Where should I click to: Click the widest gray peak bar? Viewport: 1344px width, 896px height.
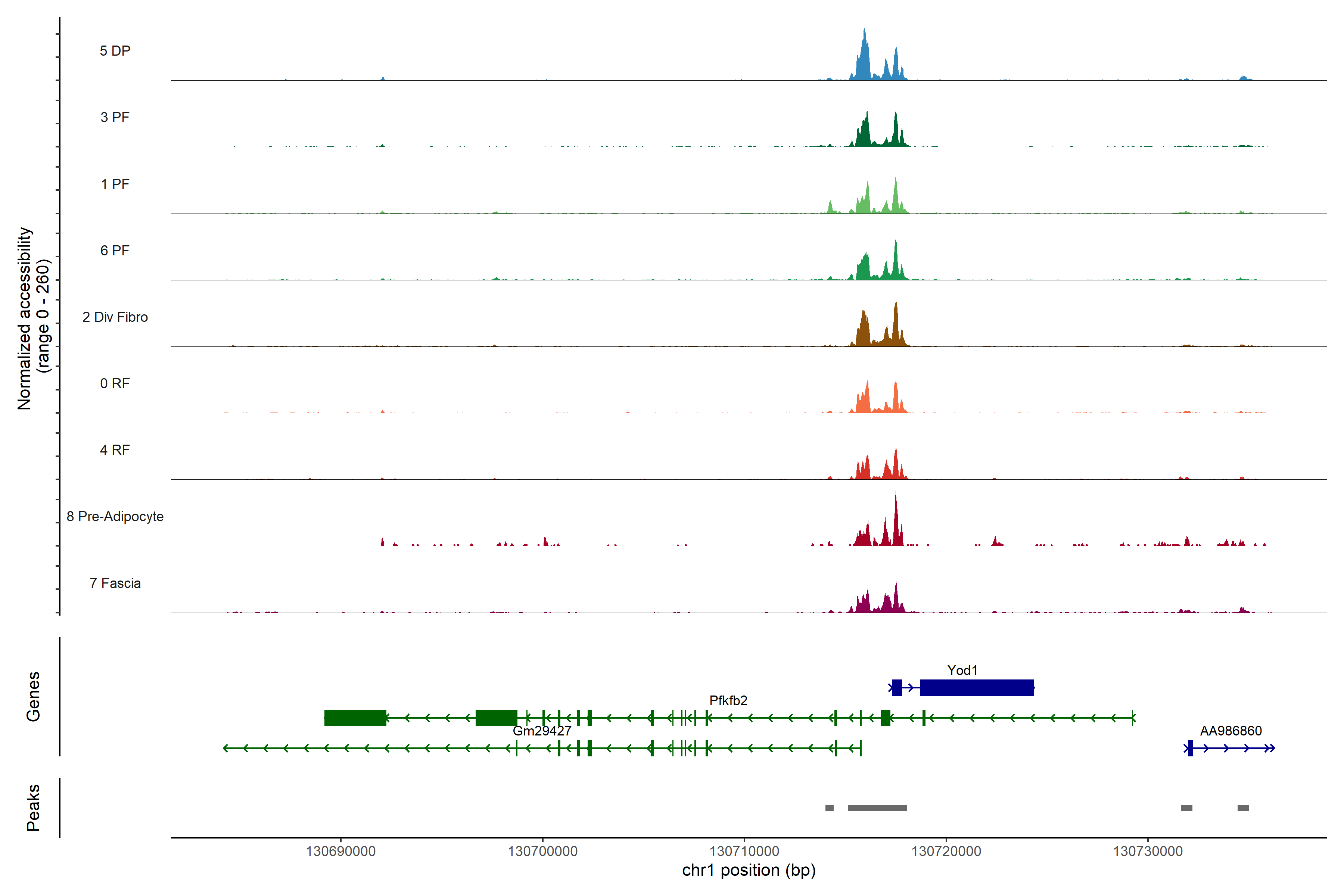tap(877, 808)
